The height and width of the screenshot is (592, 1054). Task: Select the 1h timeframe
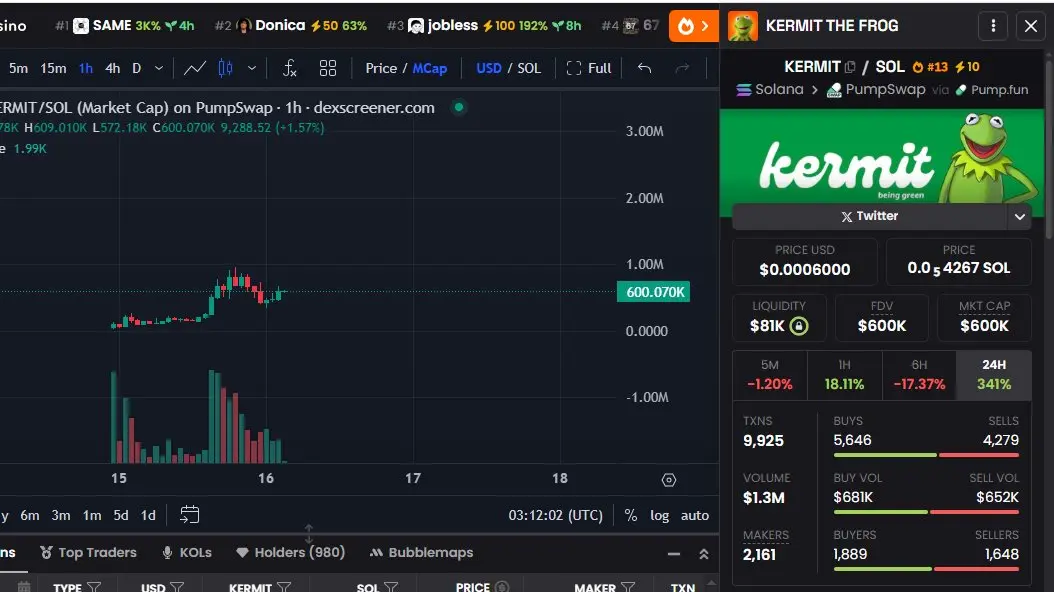coord(85,68)
